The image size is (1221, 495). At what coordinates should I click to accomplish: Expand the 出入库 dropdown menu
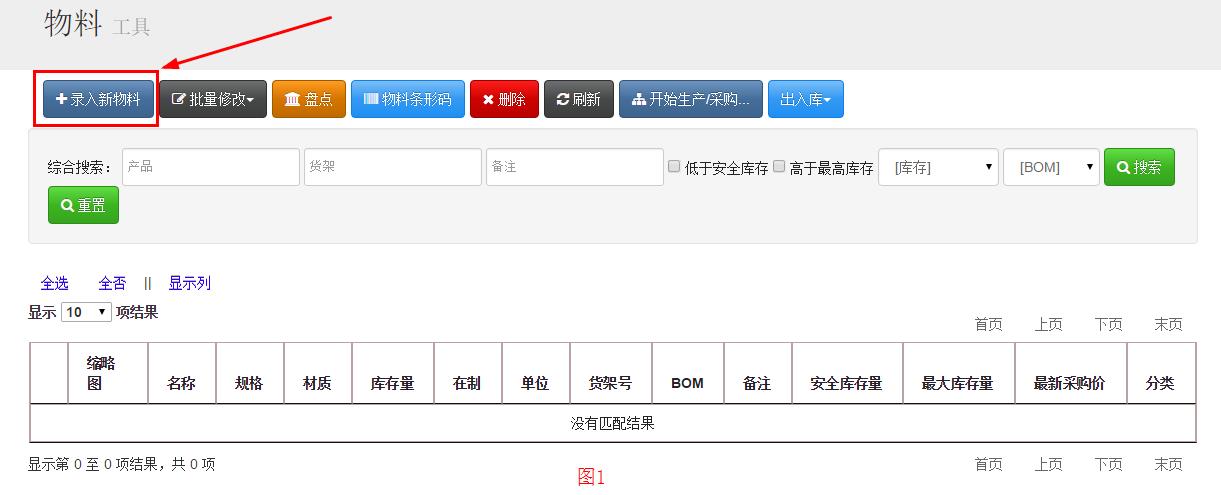[805, 99]
